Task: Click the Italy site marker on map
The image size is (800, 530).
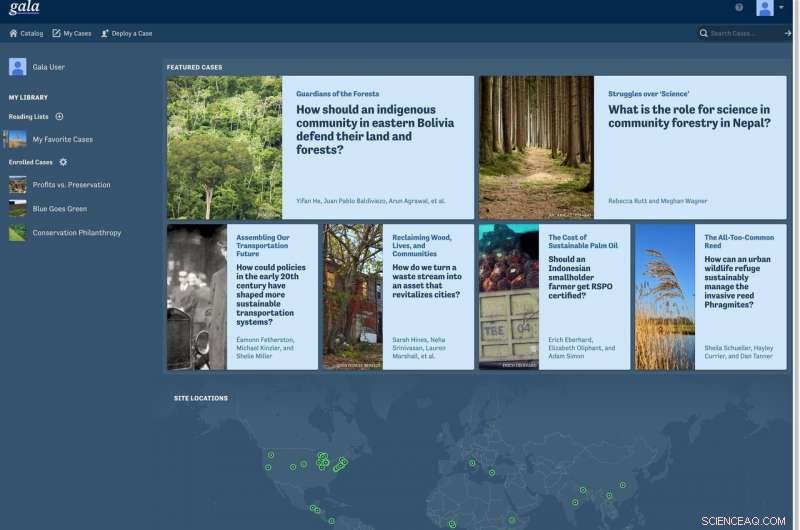Action: point(472,463)
